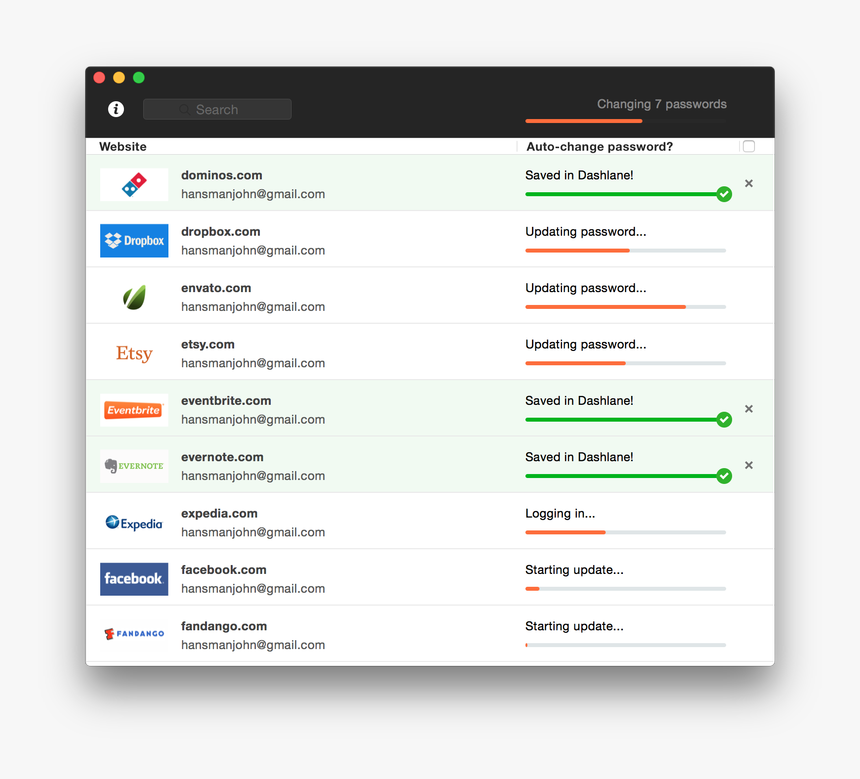This screenshot has height=779, width=860.
Task: Minimize the window with the yellow button
Action: [119, 77]
